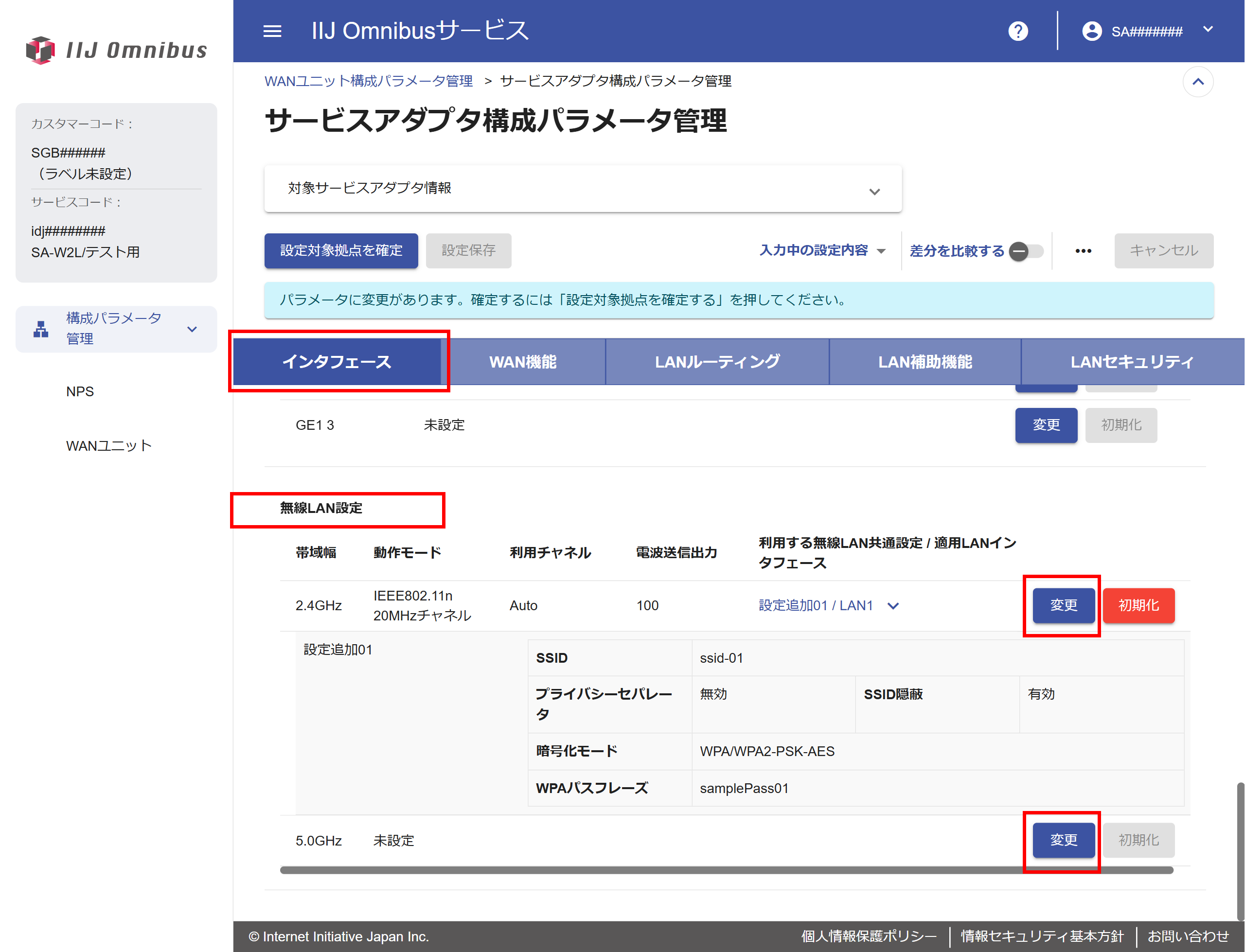The width and height of the screenshot is (1245, 952).
Task: Switch to the LANルーティング tab
Action: (x=717, y=362)
